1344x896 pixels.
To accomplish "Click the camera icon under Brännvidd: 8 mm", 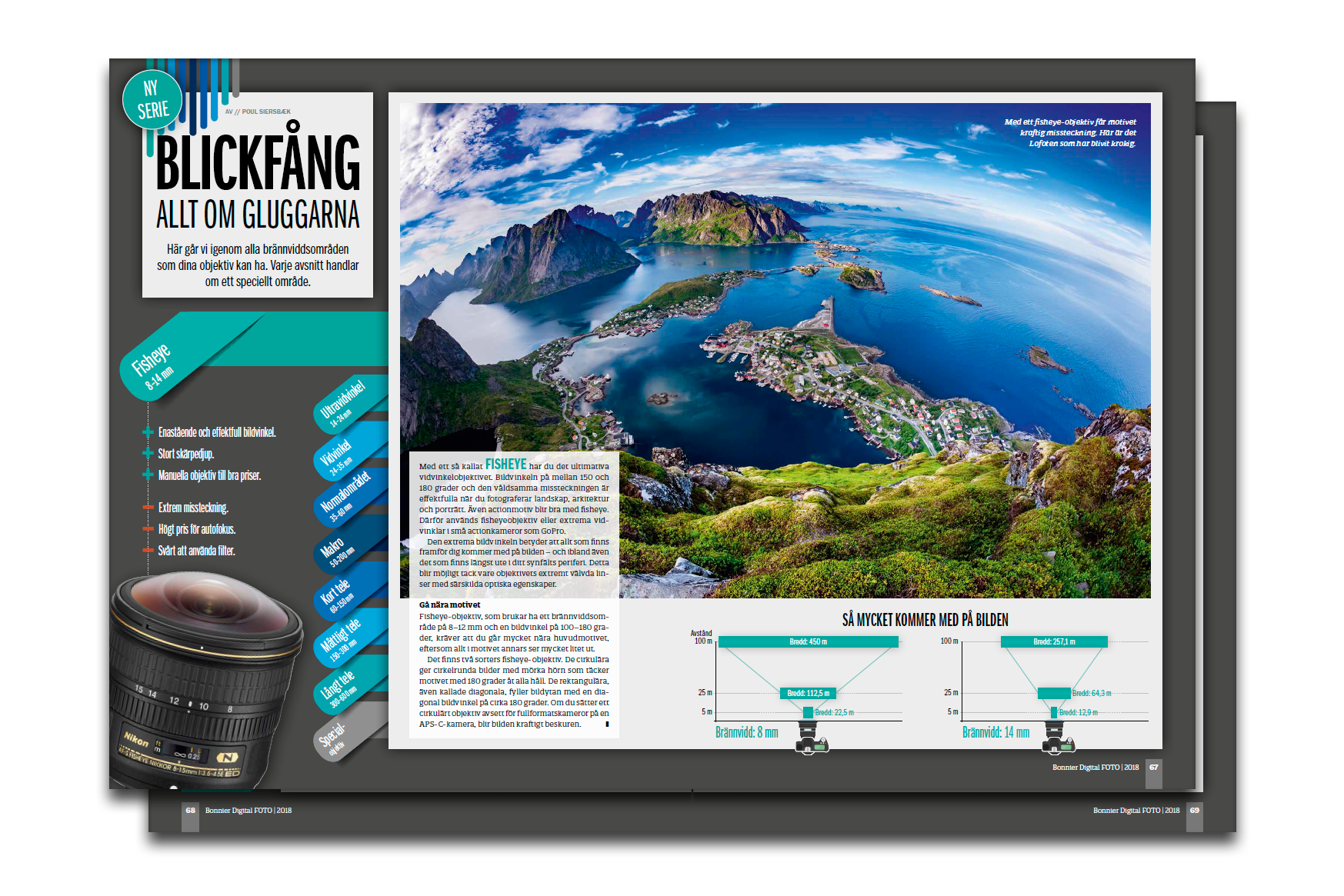I will pos(811,742).
